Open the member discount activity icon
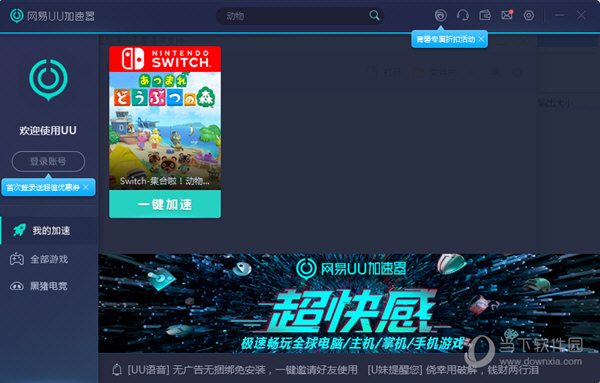Viewport: 600px width, 383px height. (440, 16)
